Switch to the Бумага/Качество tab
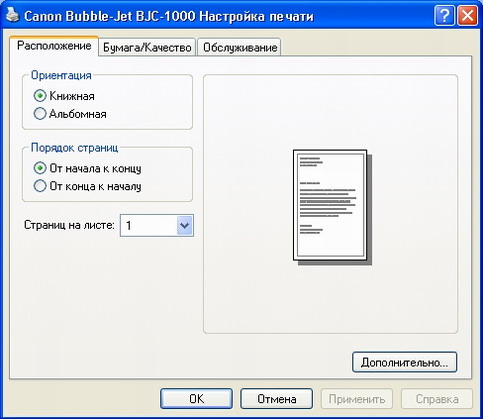The width and height of the screenshot is (483, 419). (x=147, y=47)
